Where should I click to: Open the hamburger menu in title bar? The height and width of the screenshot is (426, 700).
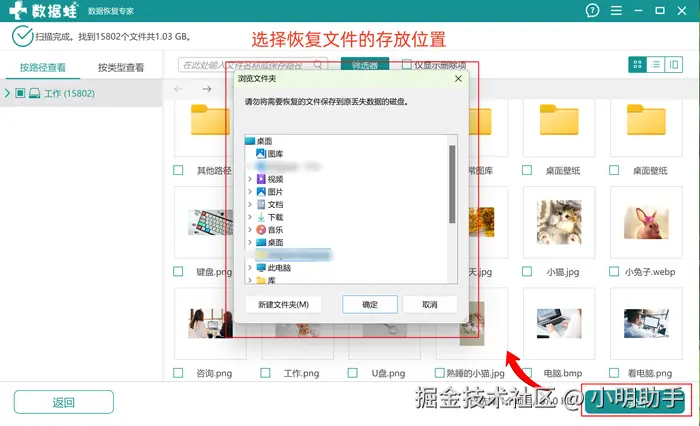pyautogui.click(x=616, y=10)
